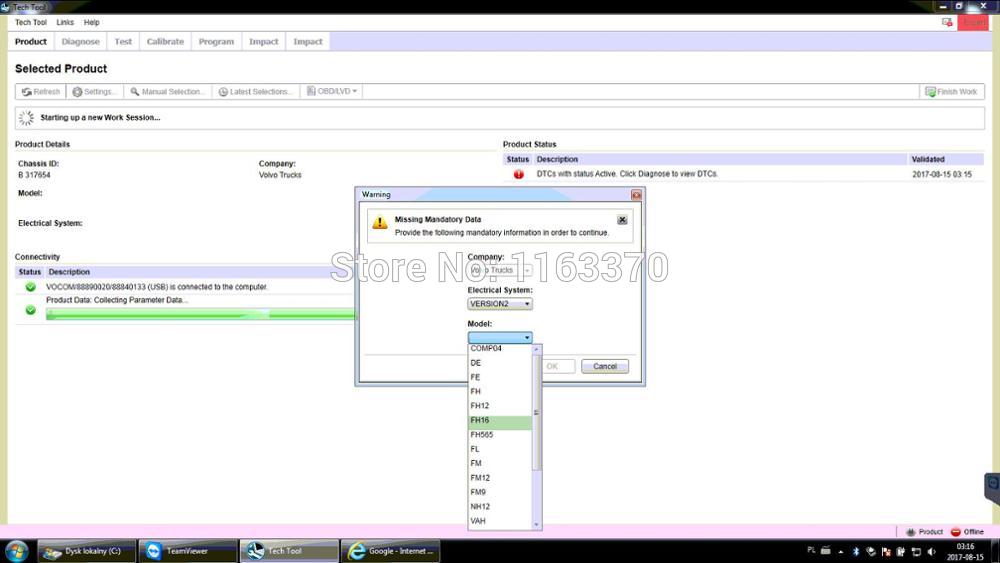
Task: Click the Model list scrollbar thumb
Action: tap(536, 413)
